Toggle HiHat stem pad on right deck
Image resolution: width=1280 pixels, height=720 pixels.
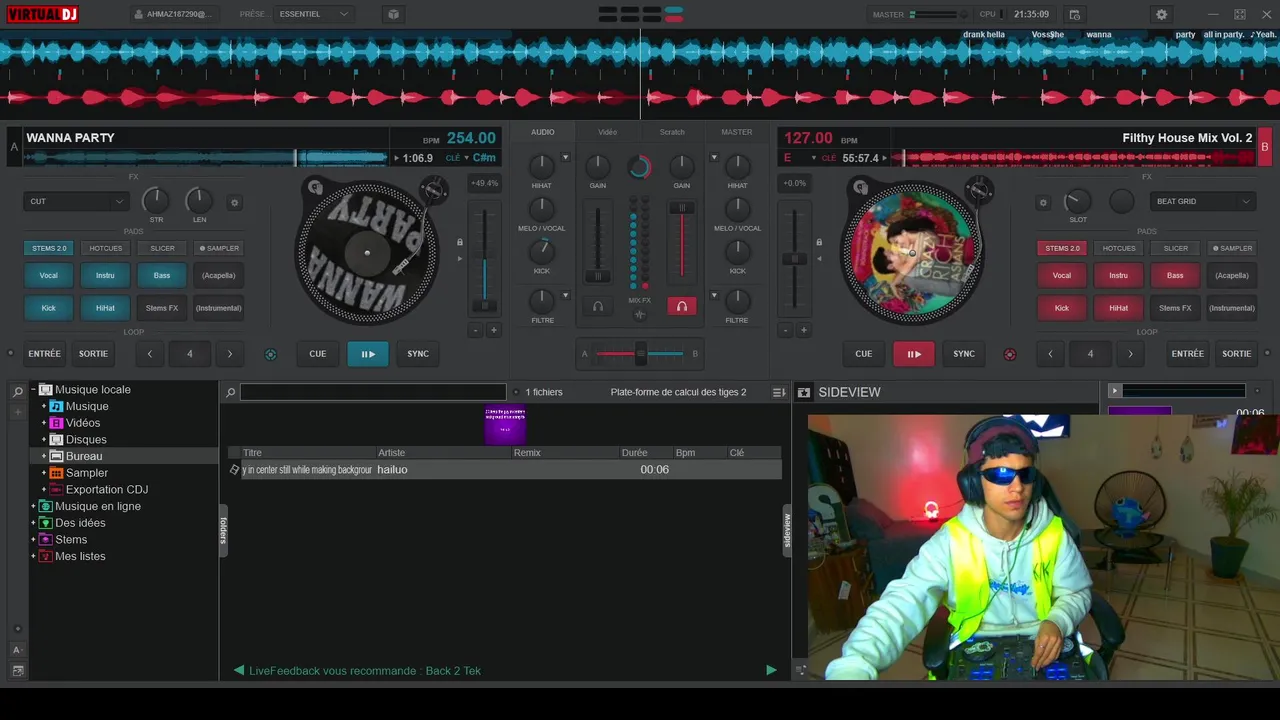point(1118,308)
